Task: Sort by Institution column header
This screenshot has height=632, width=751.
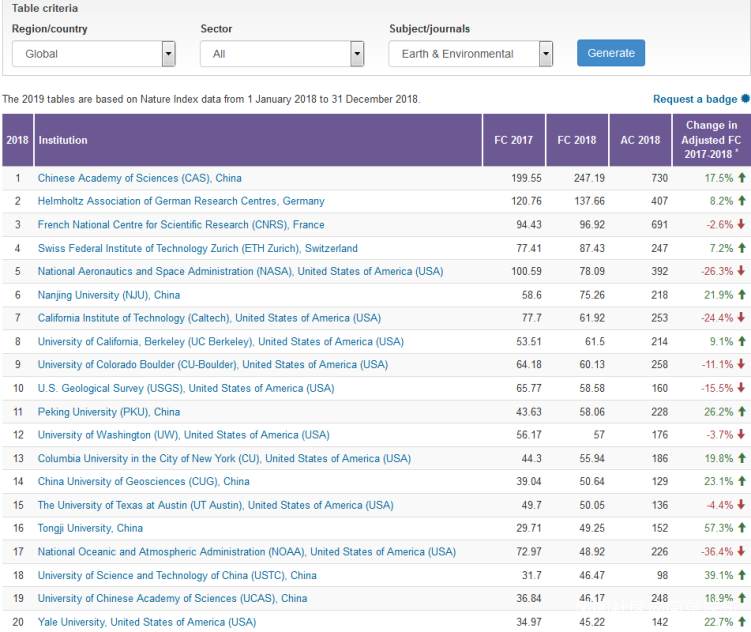Action: click(63, 140)
